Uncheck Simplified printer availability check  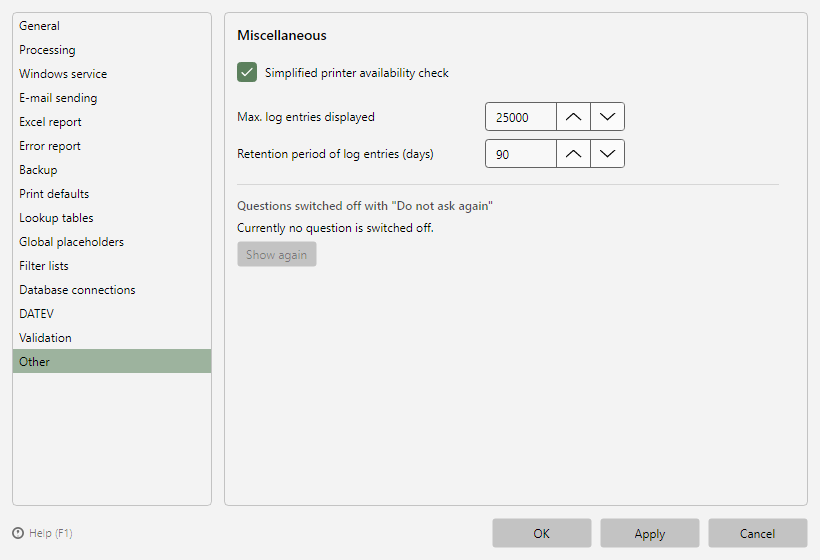coord(247,72)
